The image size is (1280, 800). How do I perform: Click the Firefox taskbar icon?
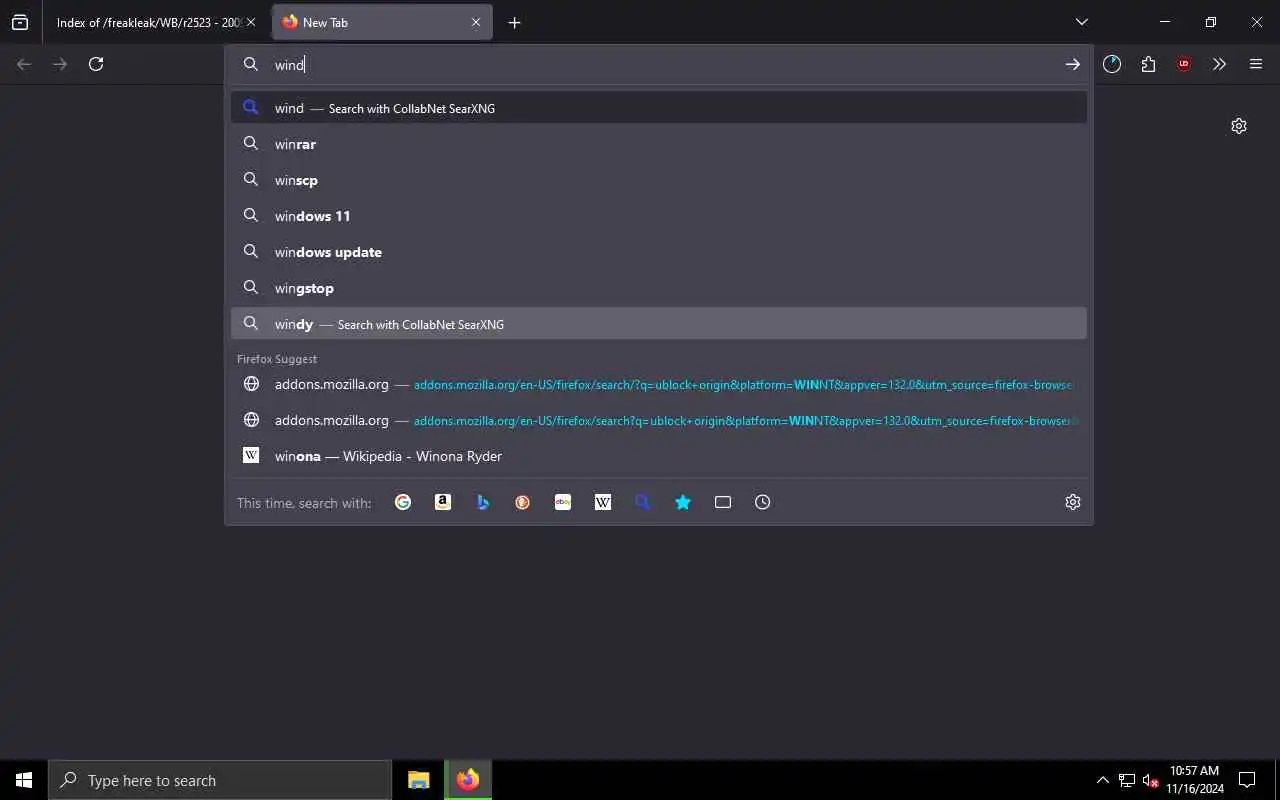pos(468,780)
